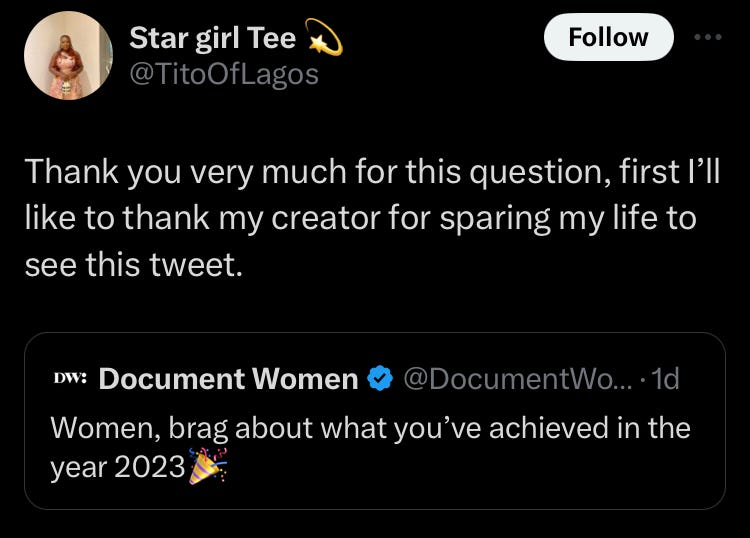
Task: Follow the Star girl Tee account
Action: click(x=608, y=37)
